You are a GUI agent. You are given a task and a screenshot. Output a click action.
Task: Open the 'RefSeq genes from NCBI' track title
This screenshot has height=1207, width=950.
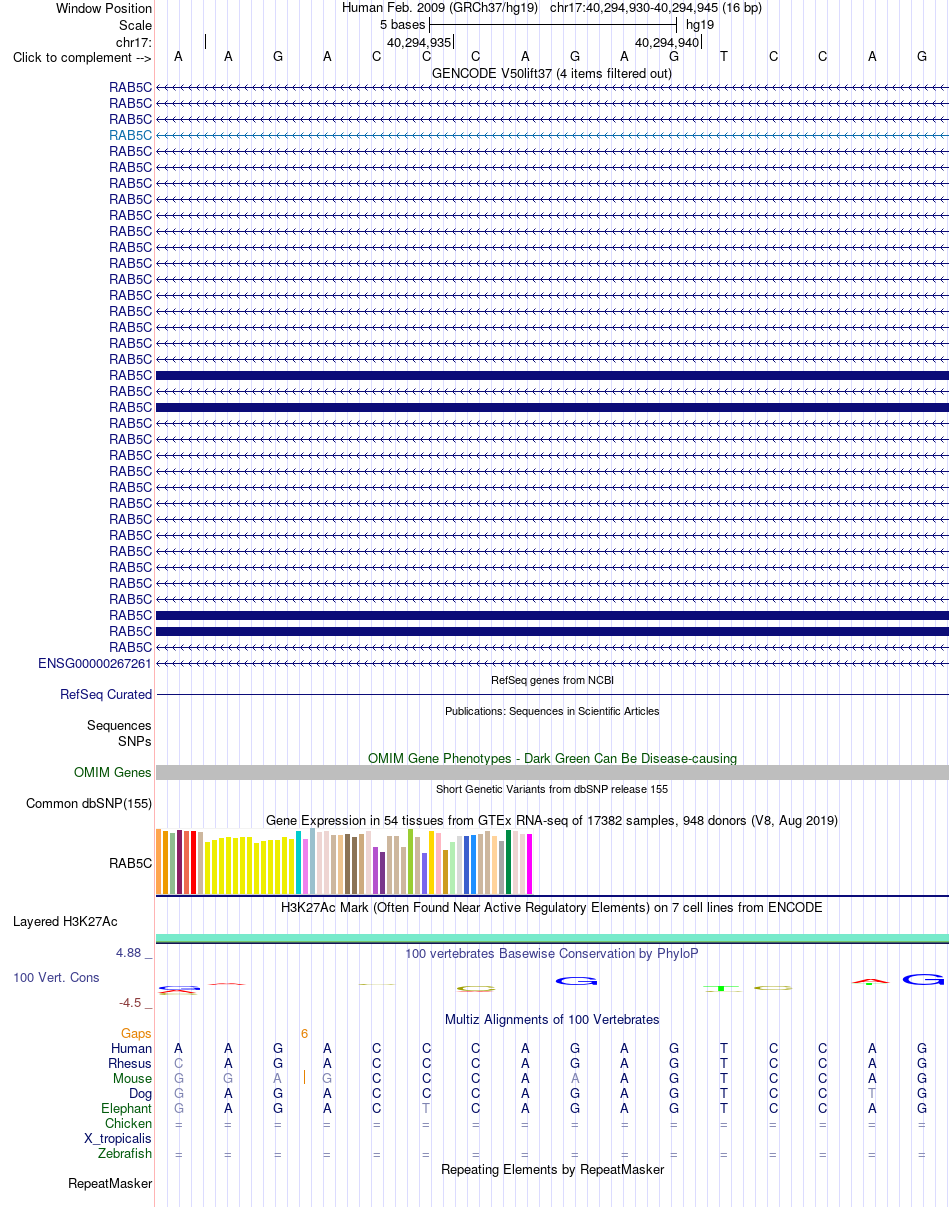click(552, 680)
